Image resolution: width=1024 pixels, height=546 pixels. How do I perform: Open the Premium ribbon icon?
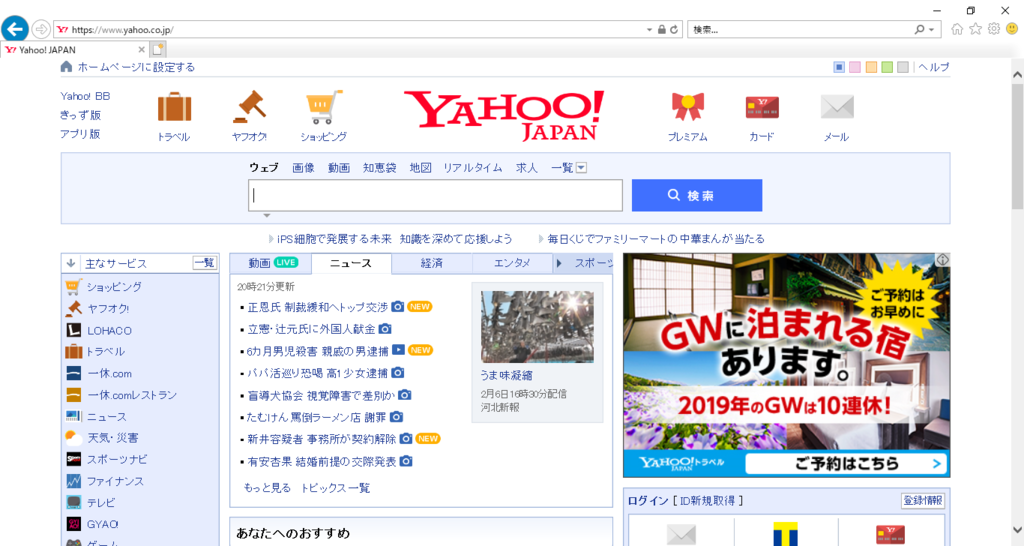tap(688, 106)
